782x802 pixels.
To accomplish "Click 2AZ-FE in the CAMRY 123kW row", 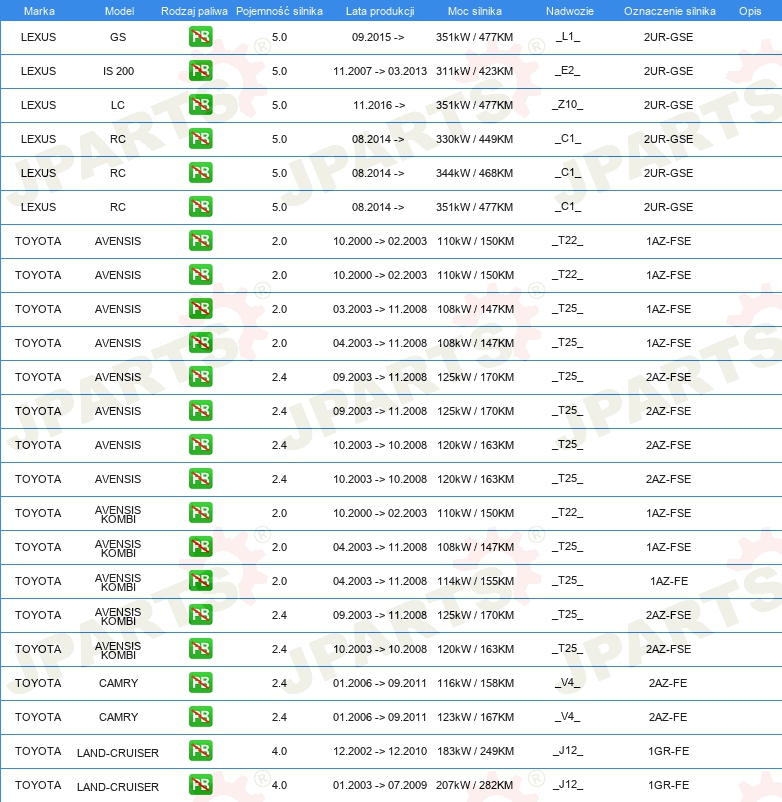I will 668,717.
